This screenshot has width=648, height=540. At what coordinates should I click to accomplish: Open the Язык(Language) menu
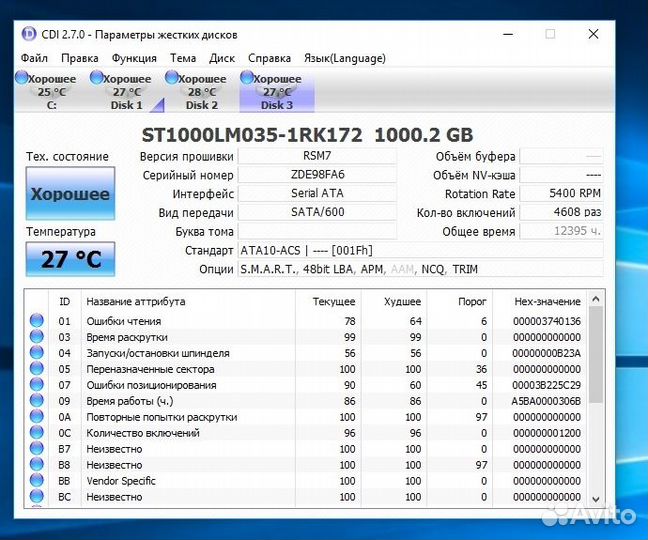(345, 58)
